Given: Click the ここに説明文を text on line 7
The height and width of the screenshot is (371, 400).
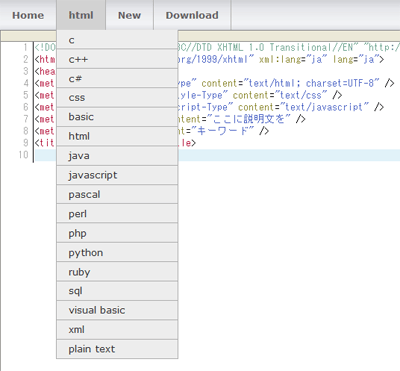Looking at the screenshot, I should coord(248,119).
